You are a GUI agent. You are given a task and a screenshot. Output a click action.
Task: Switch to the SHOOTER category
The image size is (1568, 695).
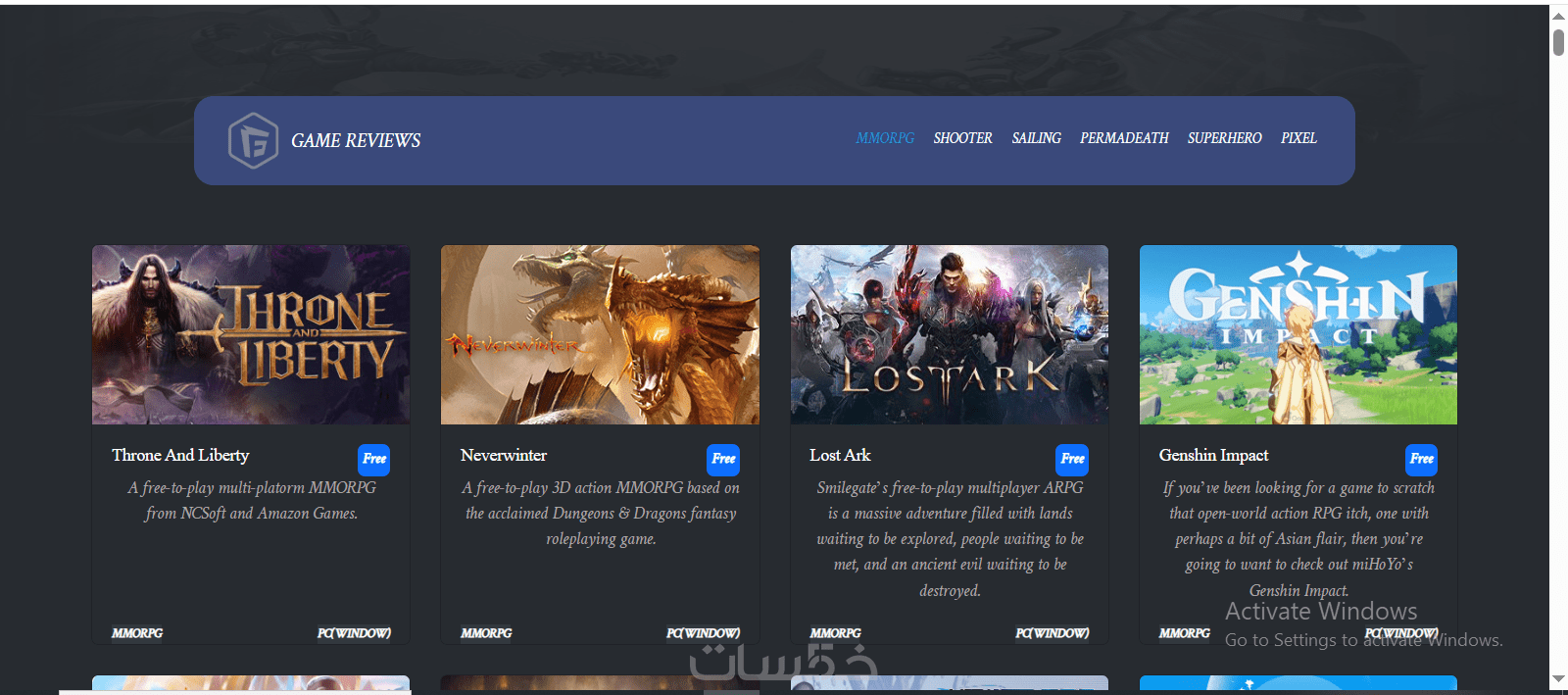(962, 138)
